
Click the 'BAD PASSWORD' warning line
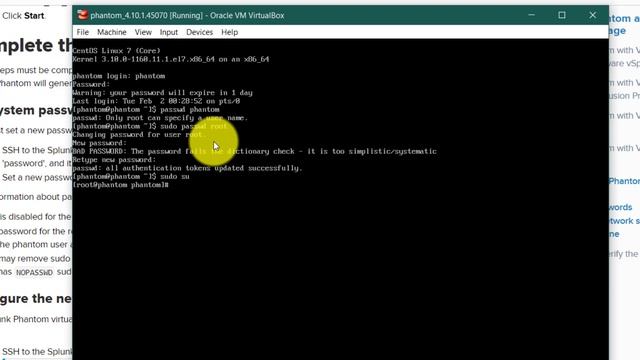[254, 151]
